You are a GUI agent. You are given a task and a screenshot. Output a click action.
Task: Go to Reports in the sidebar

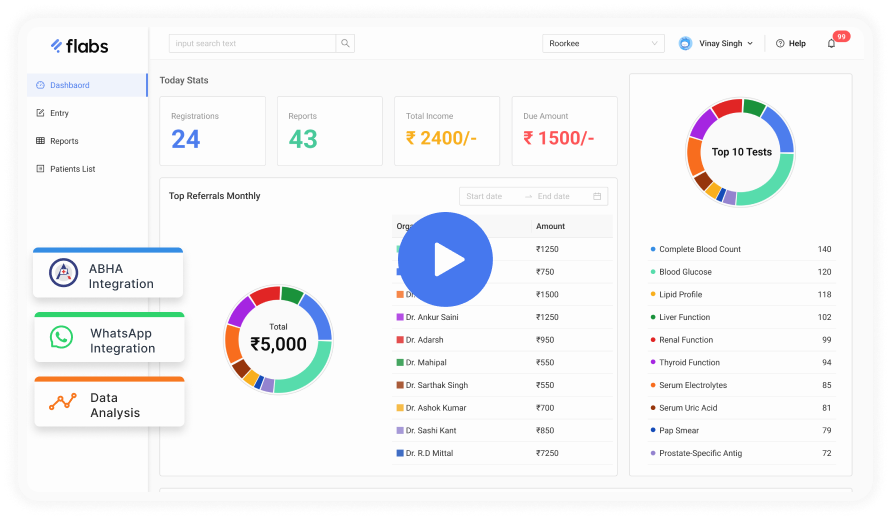[x=64, y=141]
